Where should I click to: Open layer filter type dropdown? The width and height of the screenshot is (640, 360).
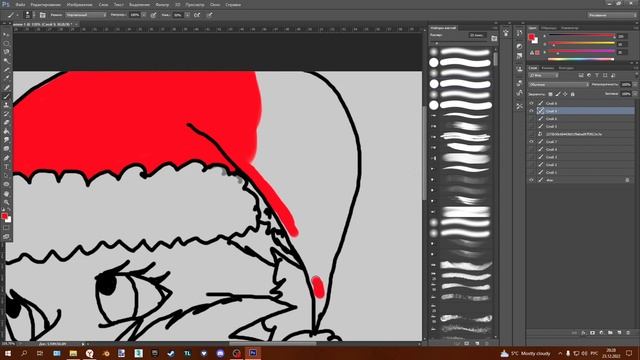[543, 76]
